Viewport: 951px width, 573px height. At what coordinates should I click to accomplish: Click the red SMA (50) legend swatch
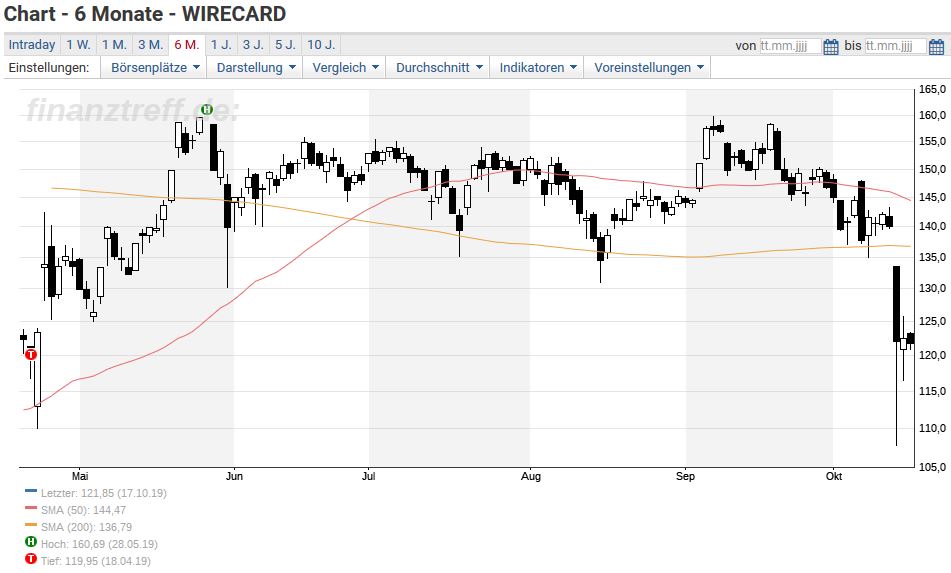[x=31, y=508]
